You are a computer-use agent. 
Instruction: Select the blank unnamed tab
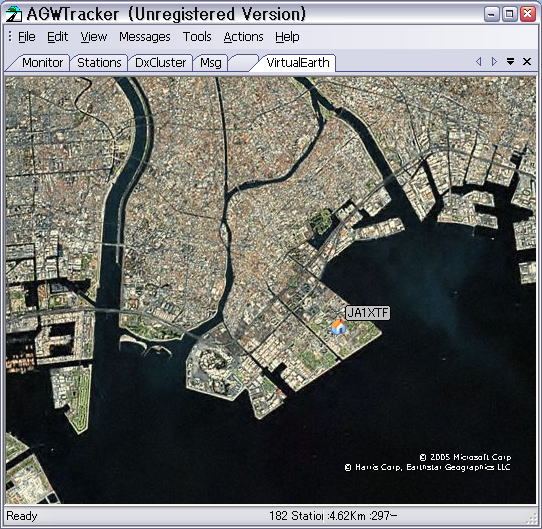click(x=243, y=63)
